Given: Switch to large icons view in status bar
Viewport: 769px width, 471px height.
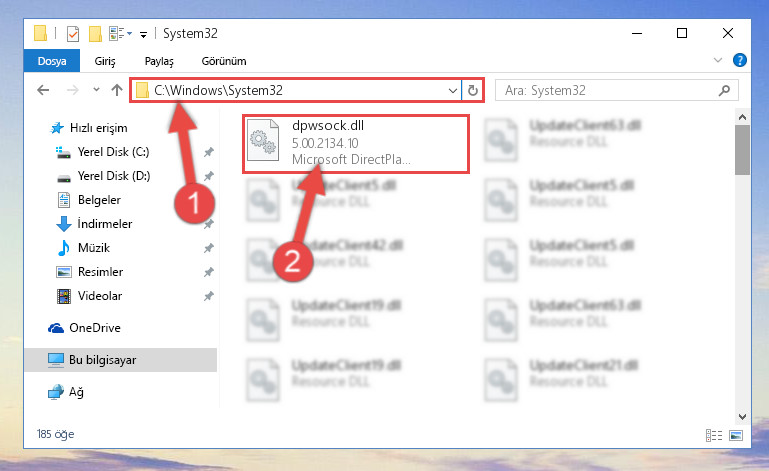Looking at the screenshot, I should pos(736,435).
